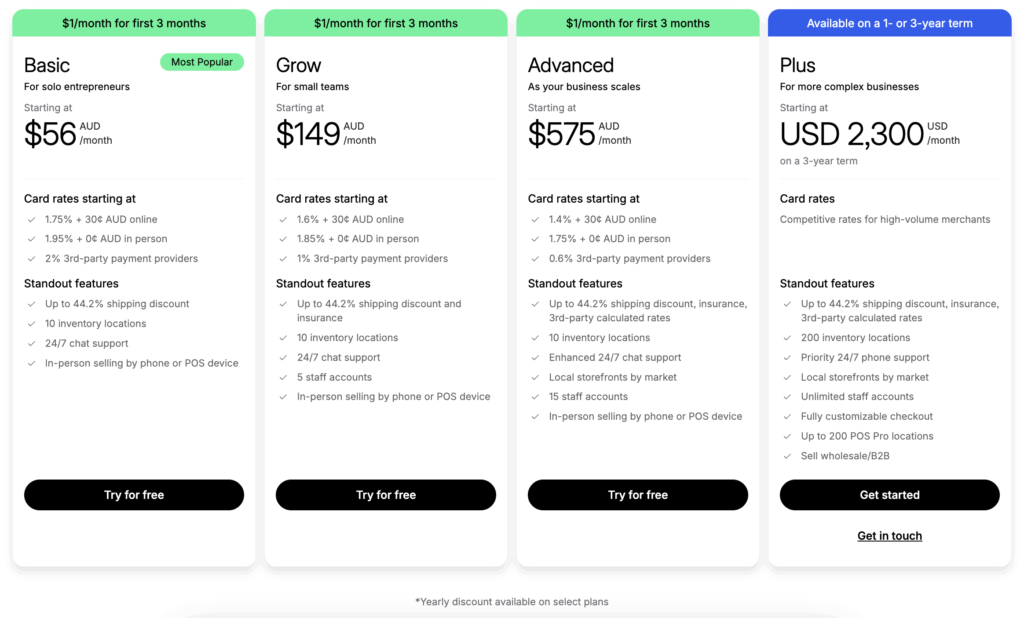
Task: Click Try for free under Advanced plan
Action: [638, 495]
